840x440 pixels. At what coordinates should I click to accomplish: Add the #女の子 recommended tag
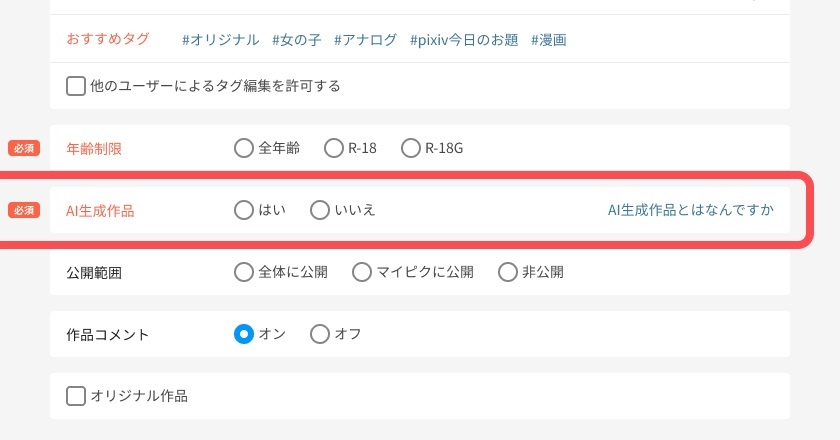point(296,40)
